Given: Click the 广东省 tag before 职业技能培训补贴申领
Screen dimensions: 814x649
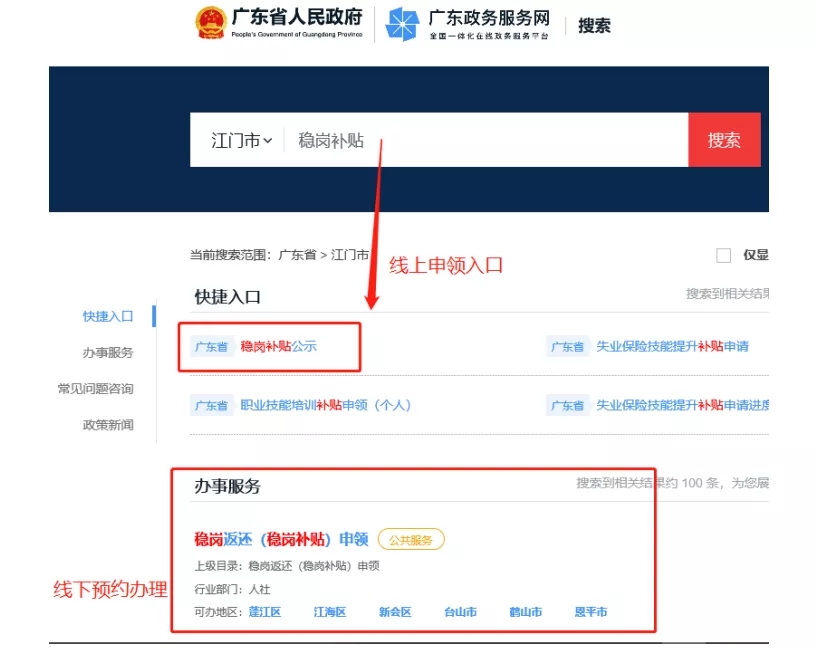Looking at the screenshot, I should pyautogui.click(x=211, y=405).
